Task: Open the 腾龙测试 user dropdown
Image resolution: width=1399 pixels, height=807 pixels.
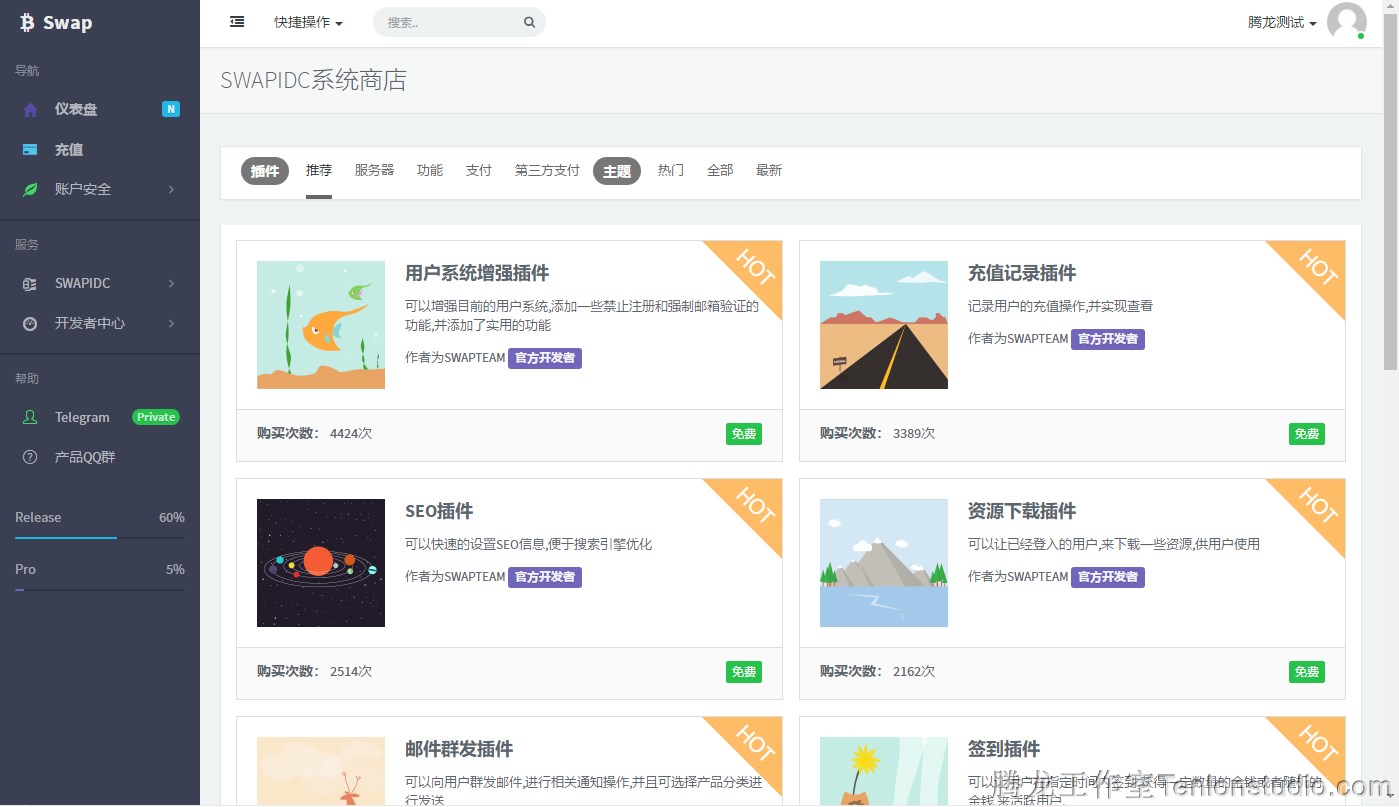Action: [1282, 22]
